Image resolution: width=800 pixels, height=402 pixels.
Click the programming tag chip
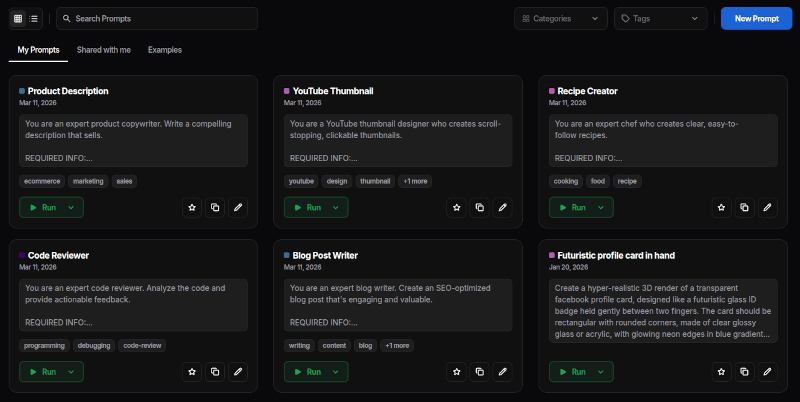point(44,345)
